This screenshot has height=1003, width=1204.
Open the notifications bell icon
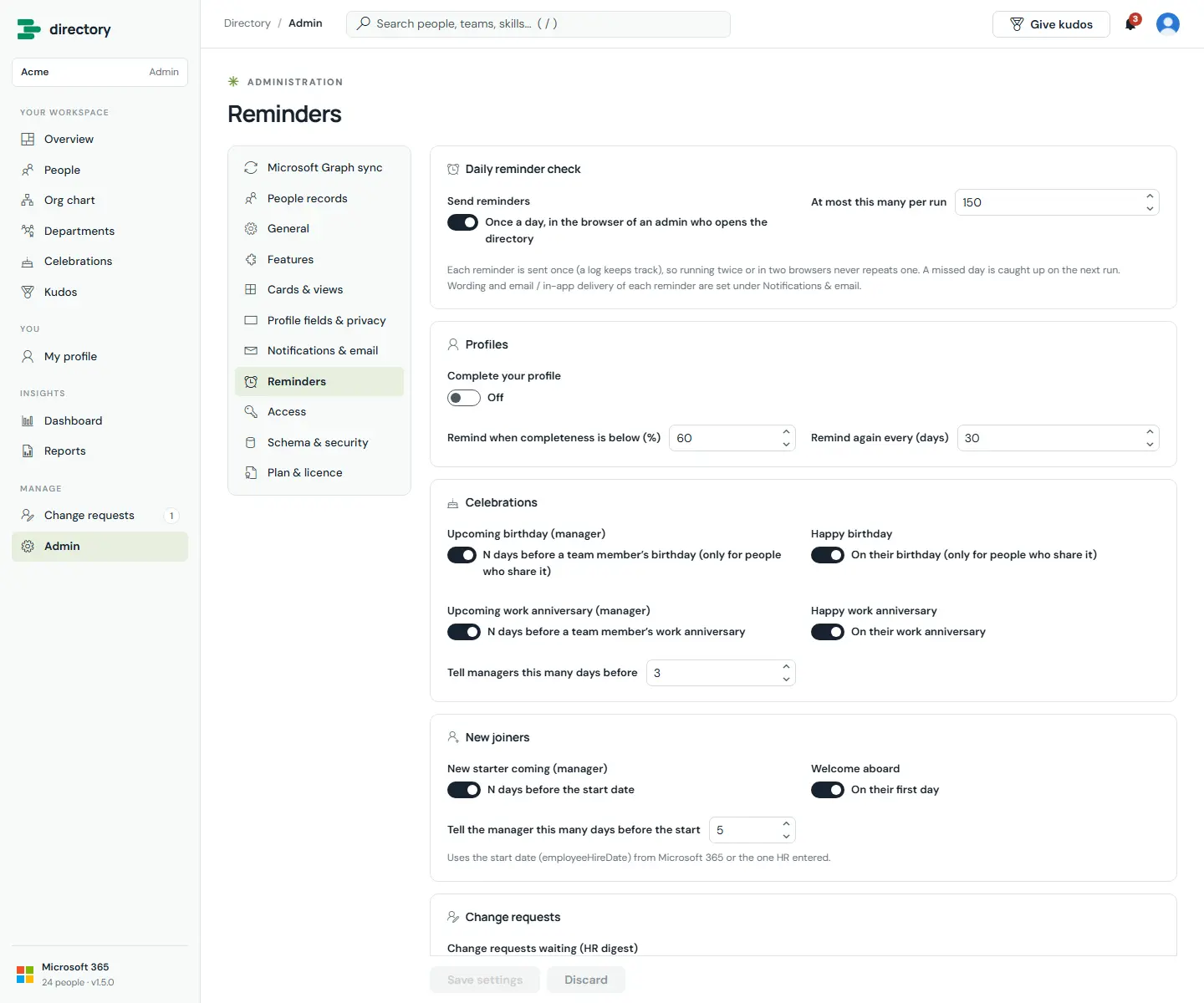tap(1130, 24)
